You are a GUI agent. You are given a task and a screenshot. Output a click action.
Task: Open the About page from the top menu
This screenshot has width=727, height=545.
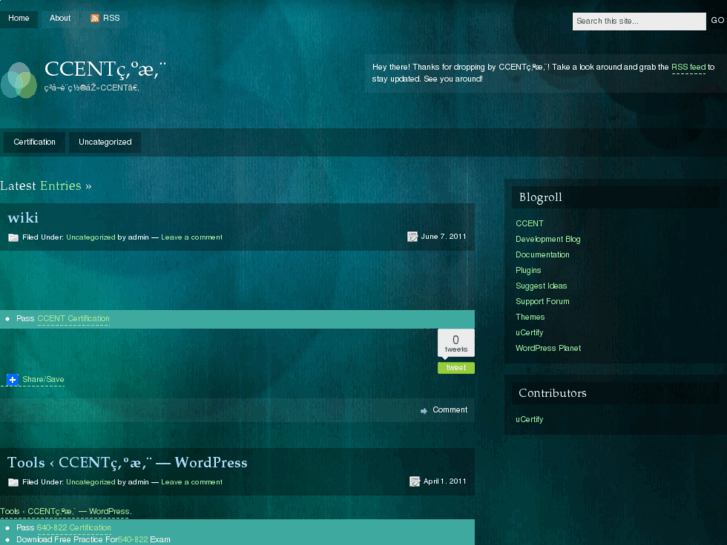point(60,18)
